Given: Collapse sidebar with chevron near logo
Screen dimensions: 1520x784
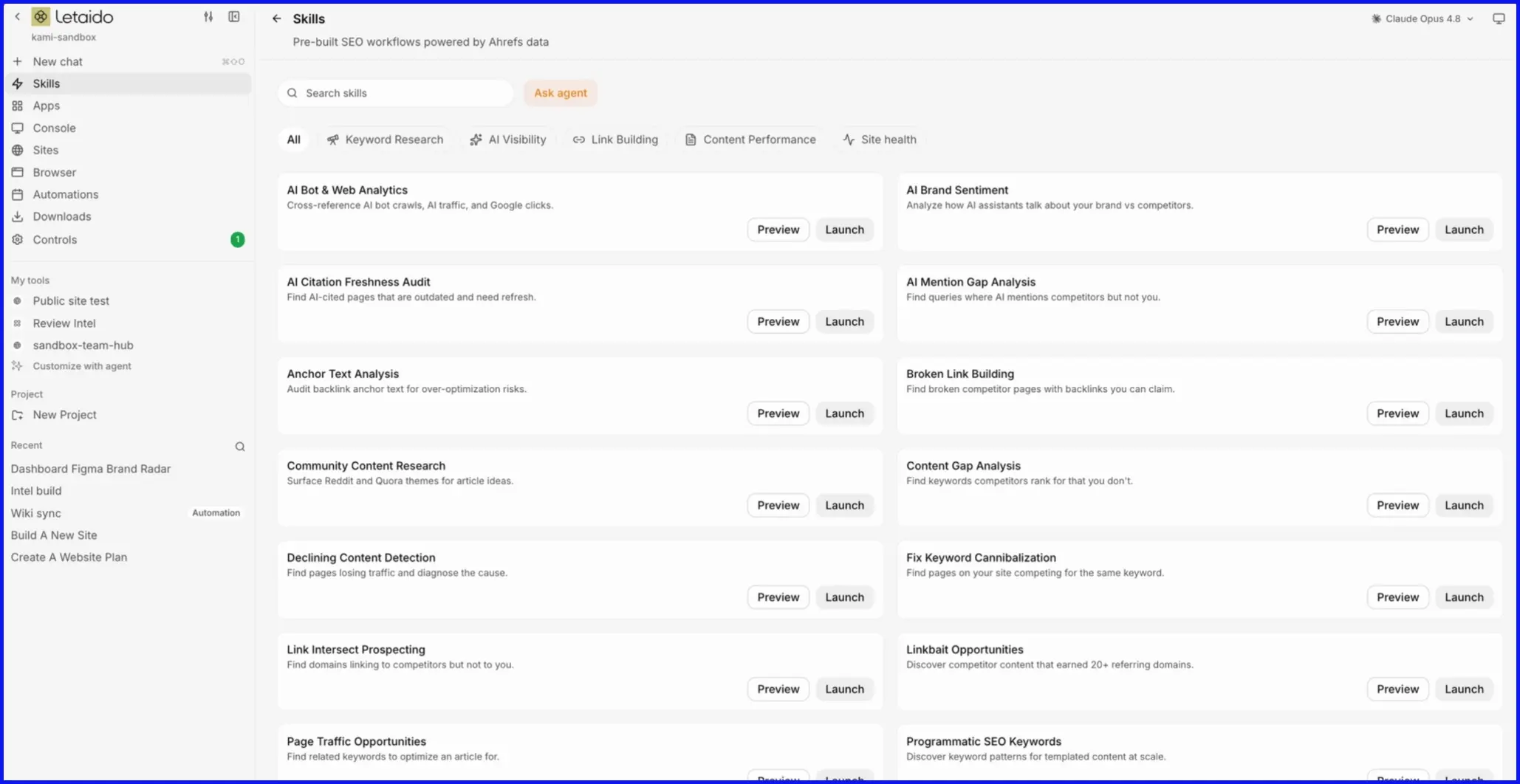Looking at the screenshot, I should [x=18, y=16].
